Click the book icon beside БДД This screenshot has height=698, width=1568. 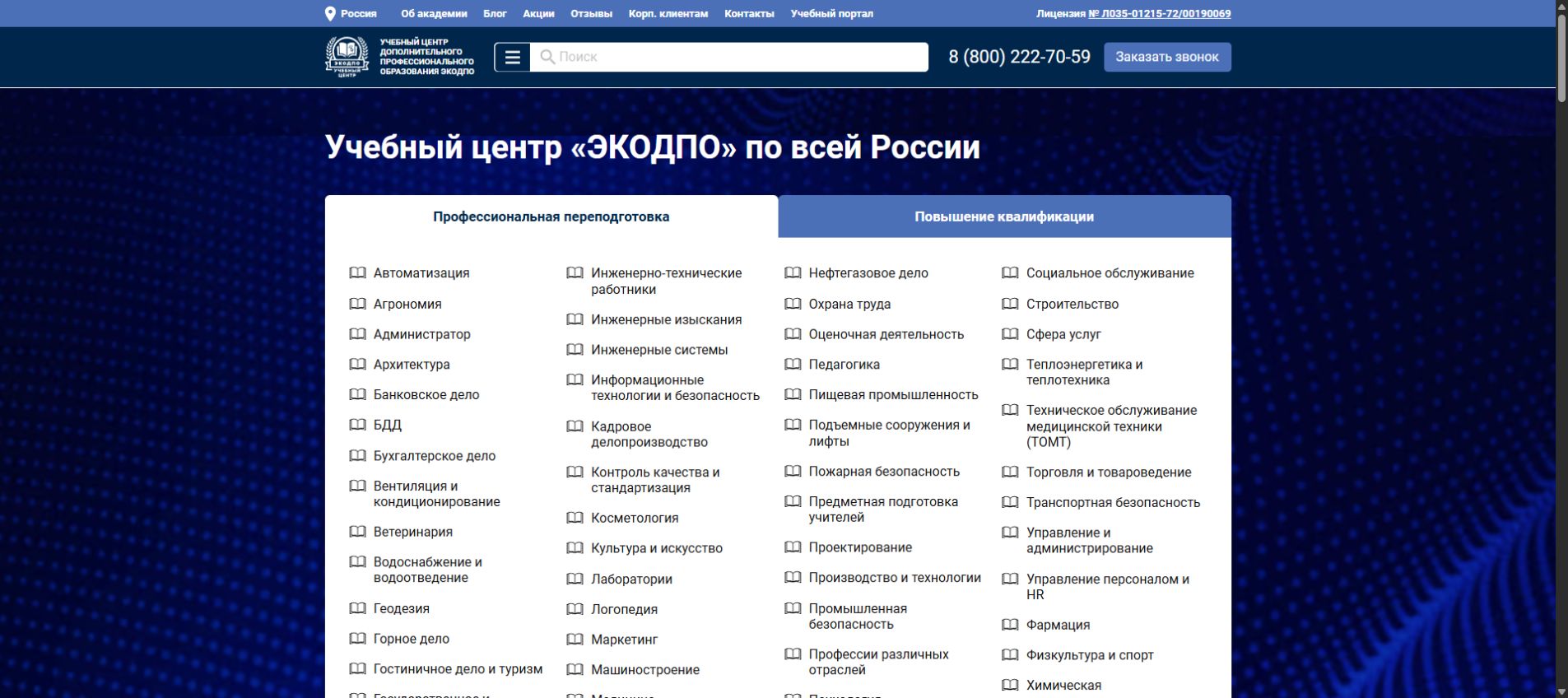(x=357, y=425)
